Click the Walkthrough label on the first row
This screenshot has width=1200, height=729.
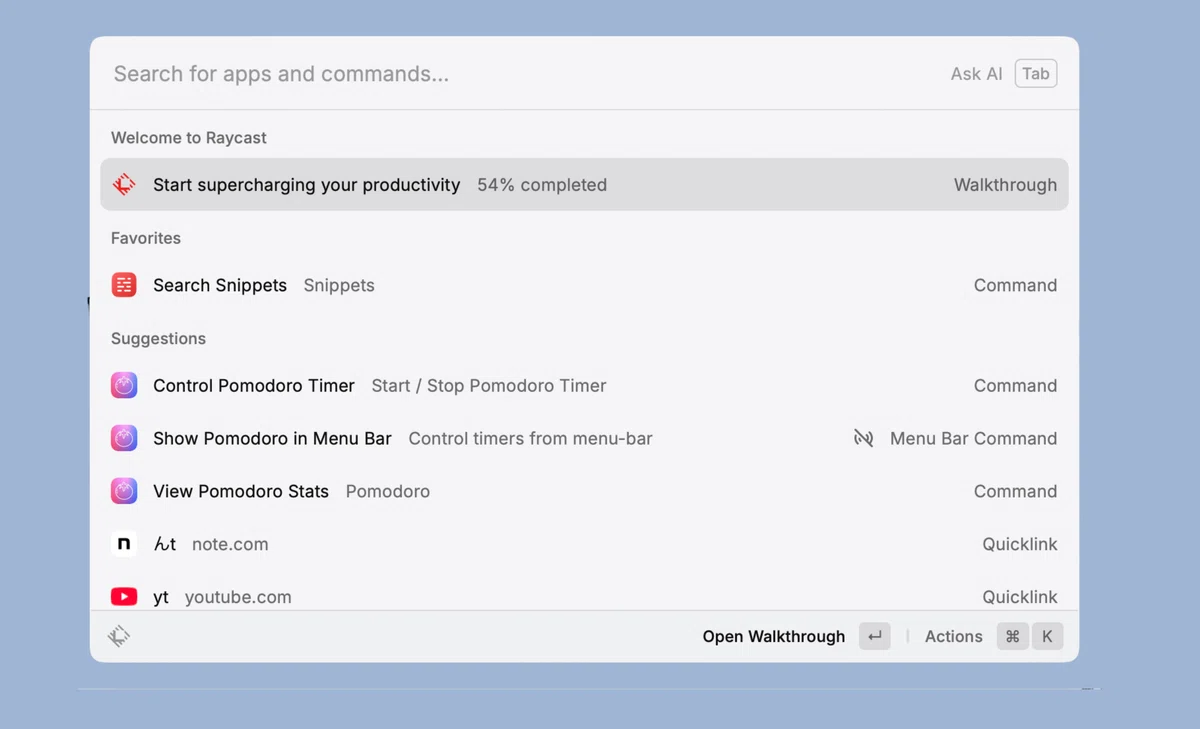1005,185
